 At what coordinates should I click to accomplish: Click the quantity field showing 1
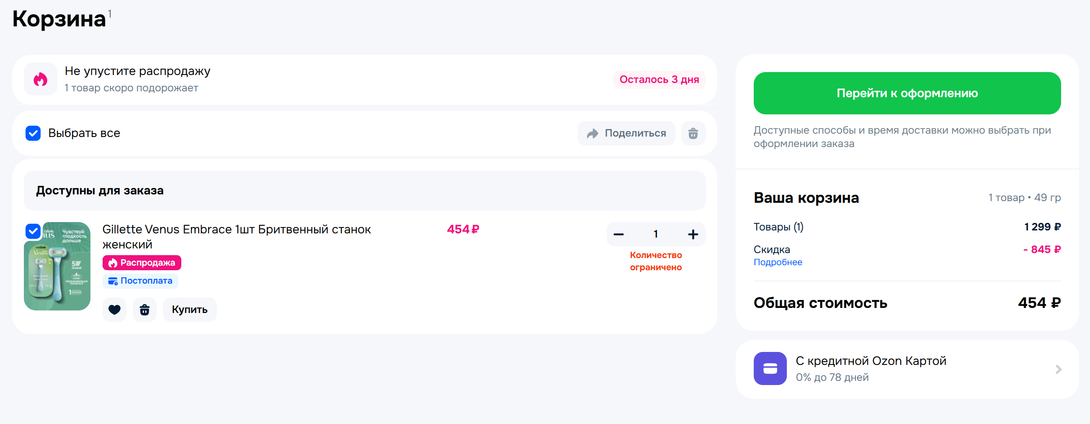pyautogui.click(x=656, y=234)
